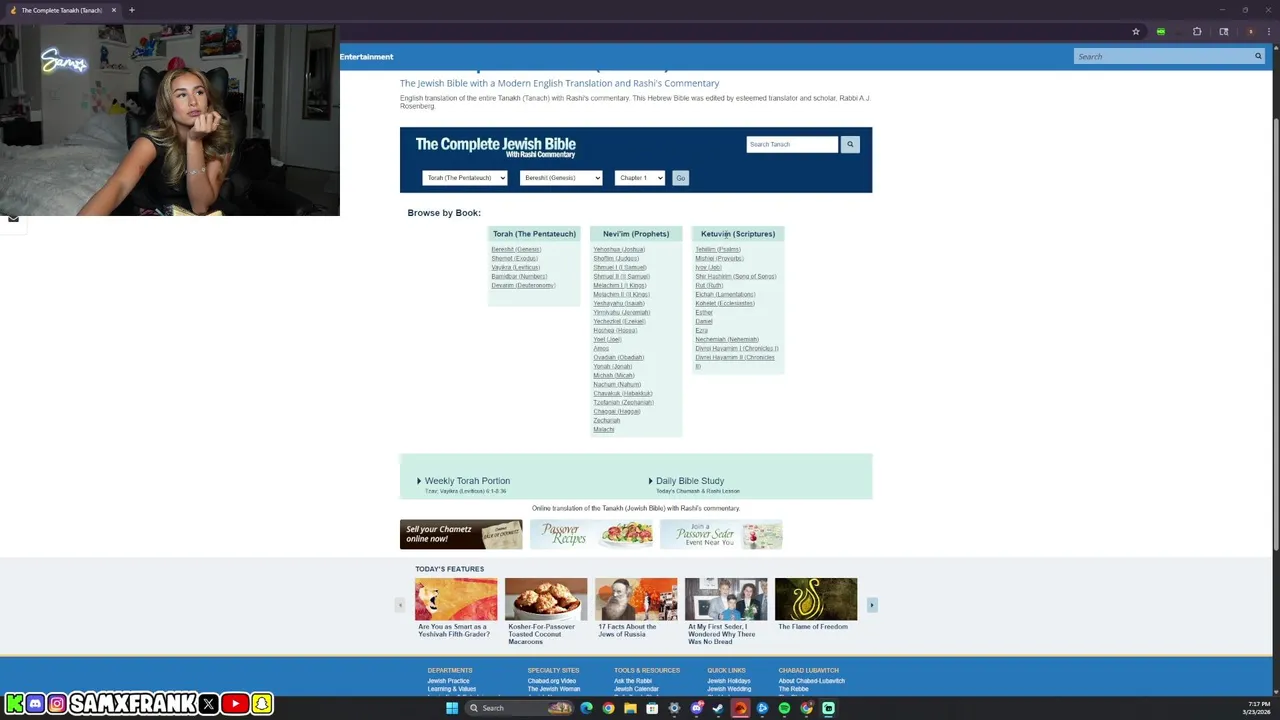Viewport: 1280px width, 720px height.
Task: Open Microsoft Edge from the taskbar
Action: [586, 708]
